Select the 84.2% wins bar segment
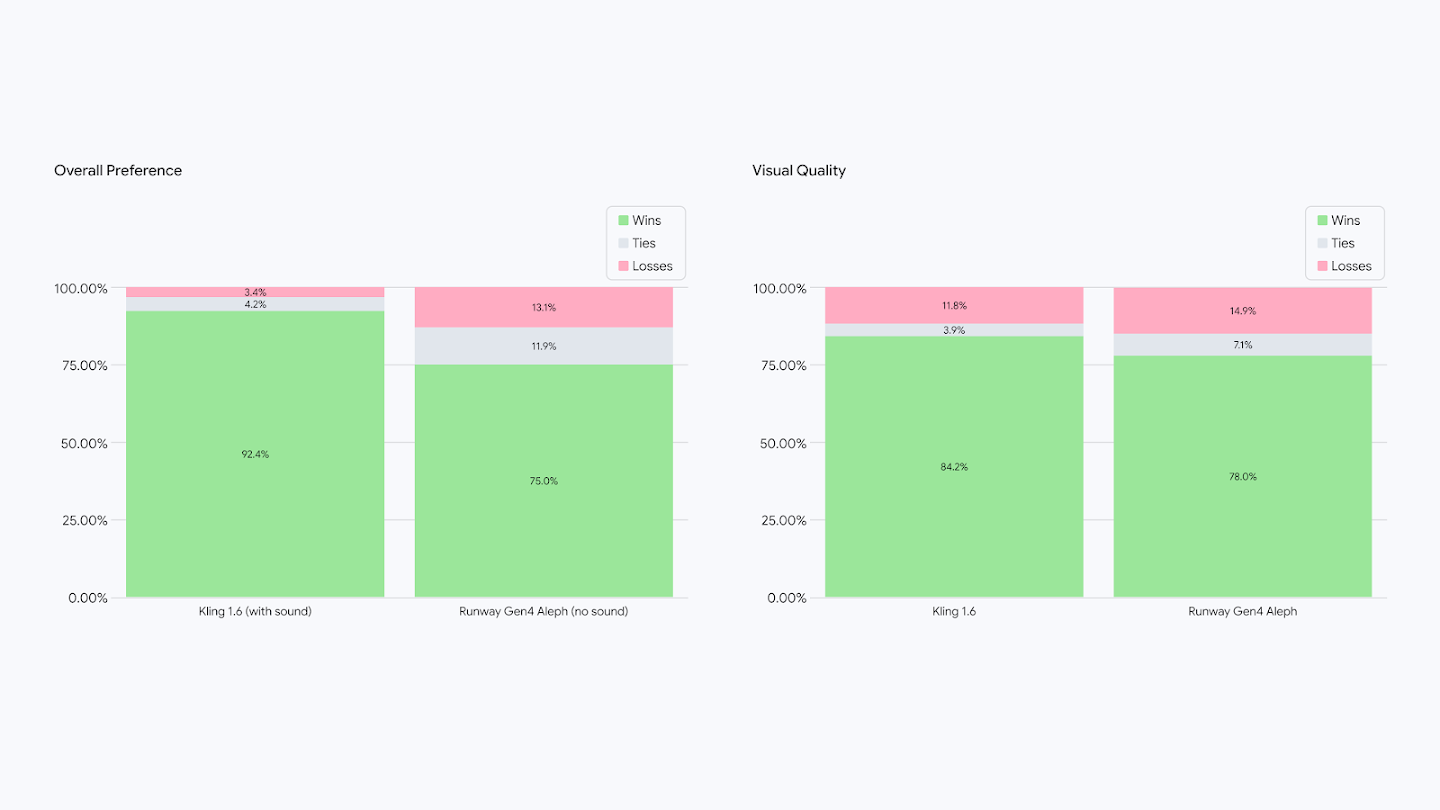Viewport: 1440px width, 810px height. (x=954, y=467)
